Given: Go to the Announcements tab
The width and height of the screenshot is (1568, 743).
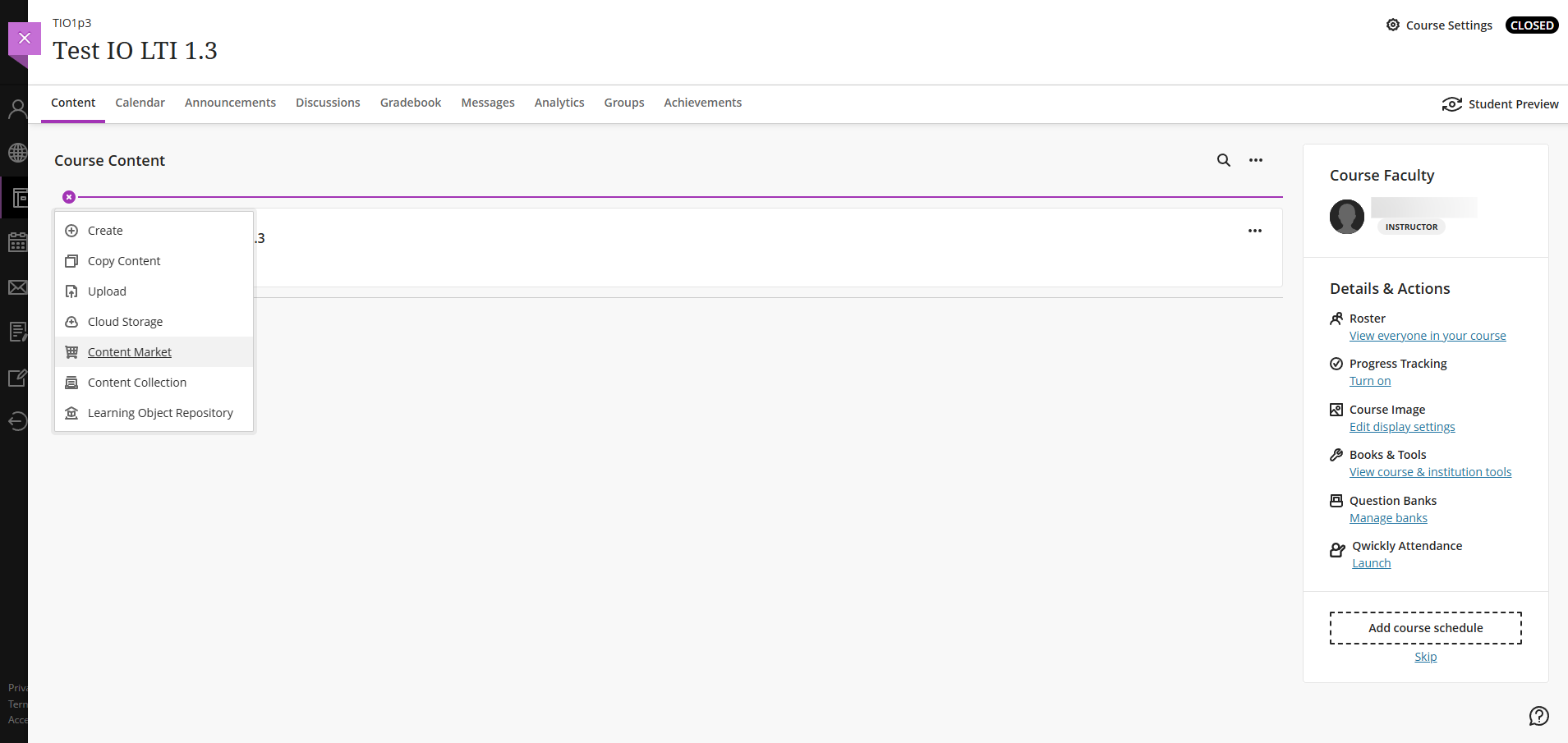Looking at the screenshot, I should pos(230,103).
